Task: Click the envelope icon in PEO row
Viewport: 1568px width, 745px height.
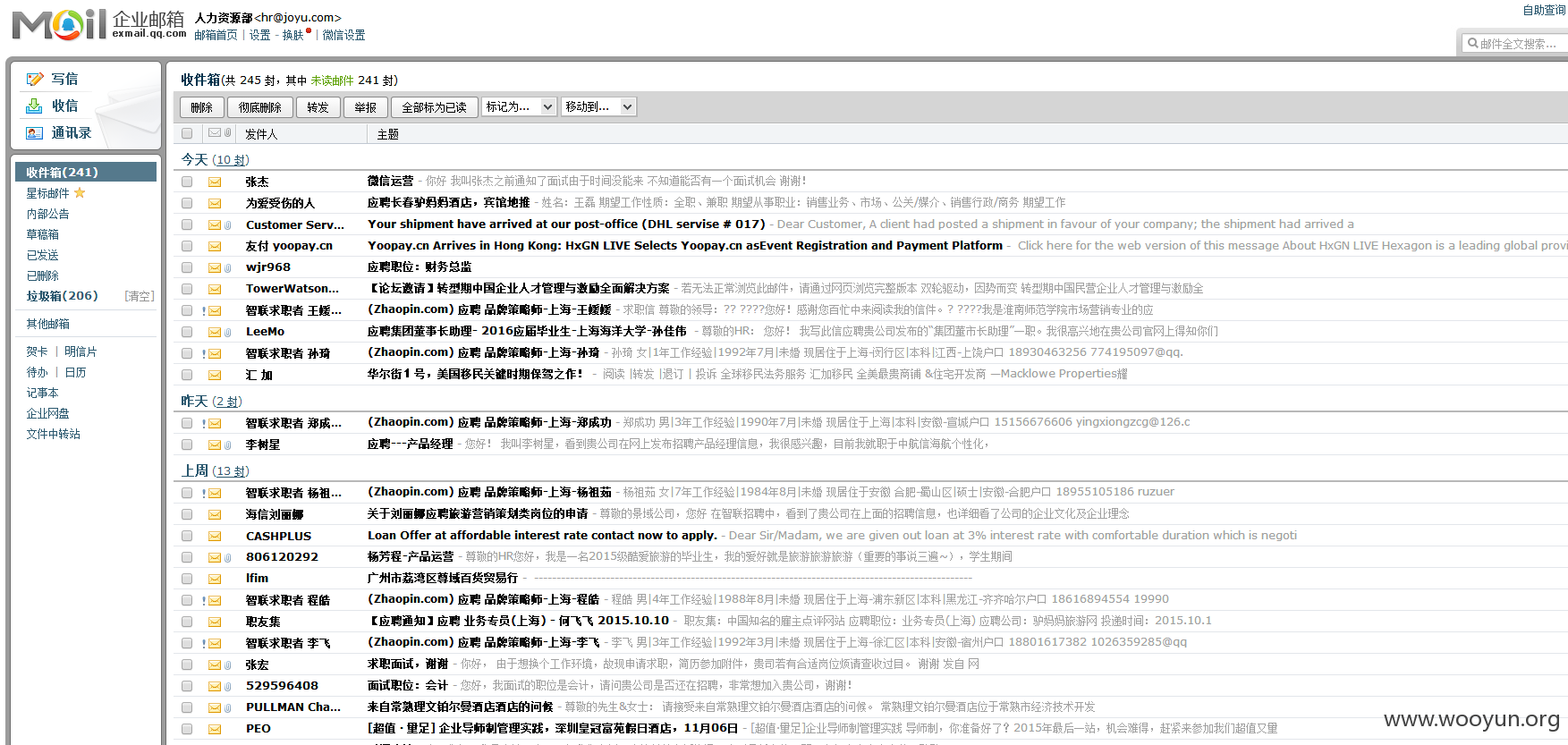Action: coord(215,729)
